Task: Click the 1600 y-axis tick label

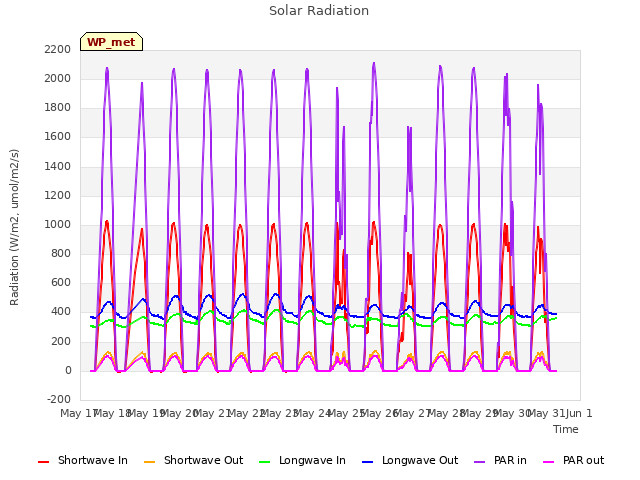Action: (58, 137)
